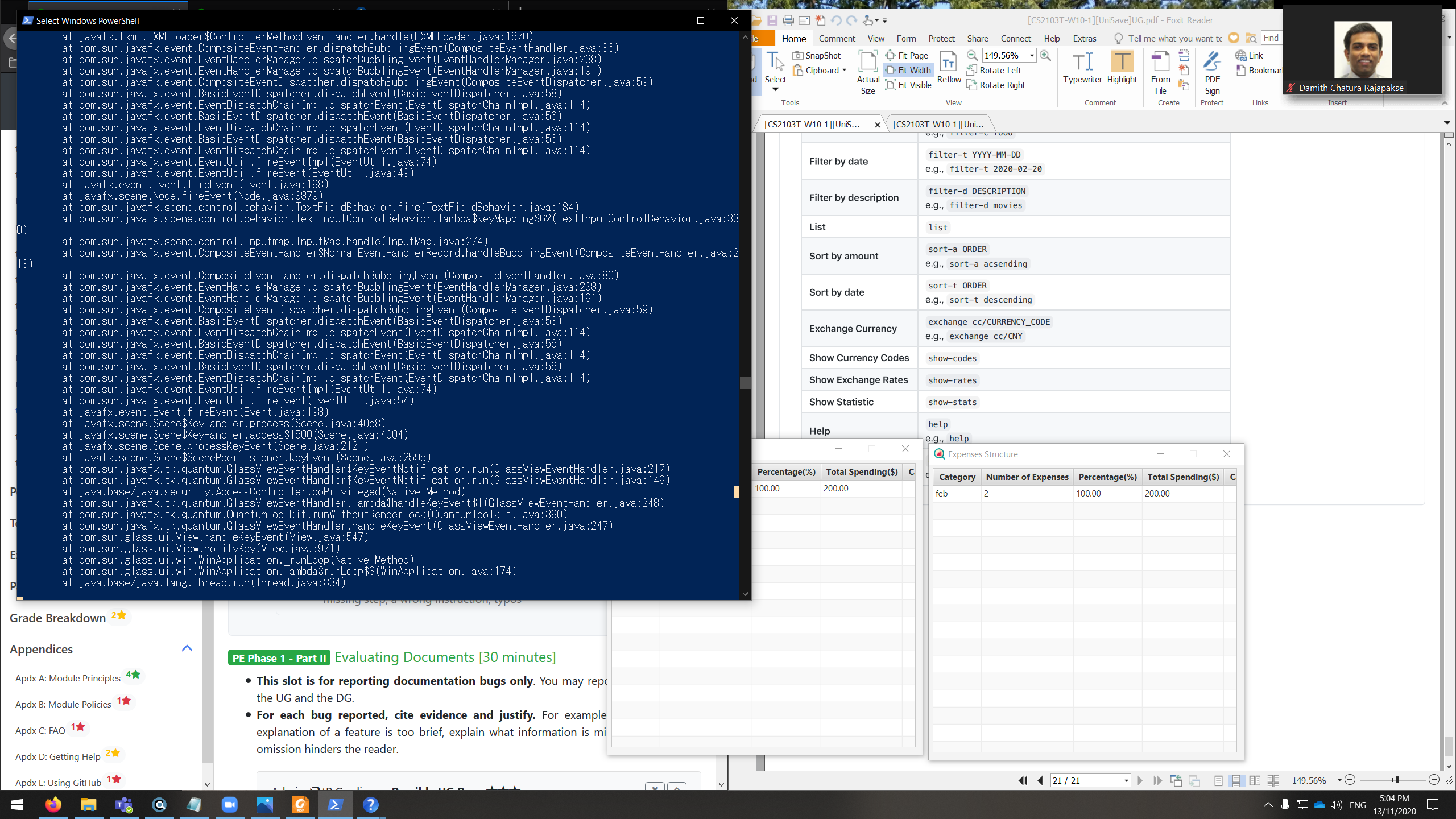Open the page number dropdown
This screenshot has height=819, width=1456.
(1126, 780)
